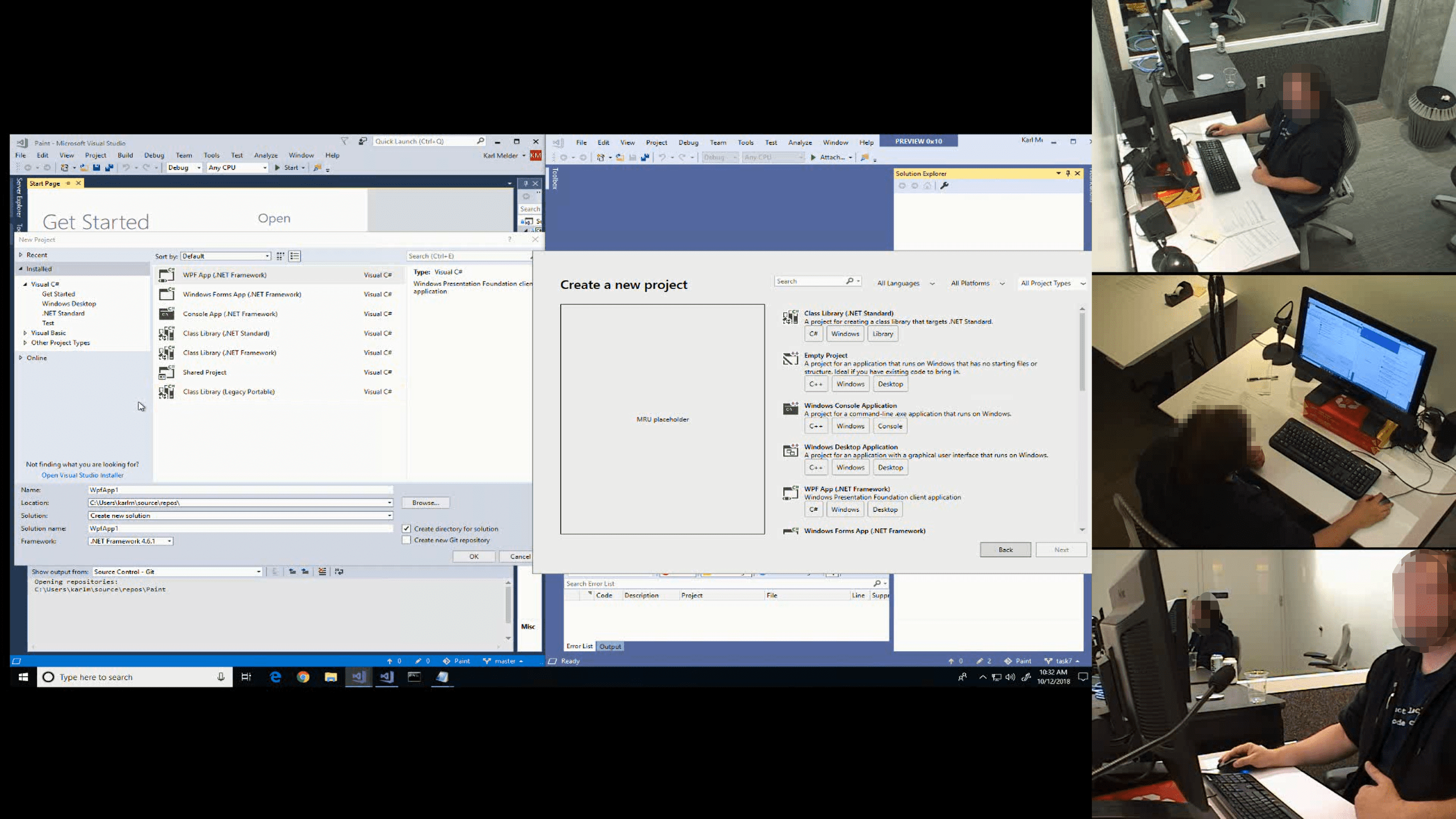Viewport: 1456px width, 819px height.
Task: Click the Save All toolbar icon
Action: [109, 168]
